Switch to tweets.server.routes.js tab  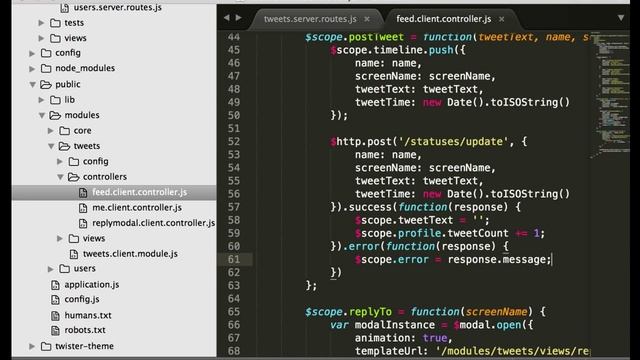coord(310,19)
